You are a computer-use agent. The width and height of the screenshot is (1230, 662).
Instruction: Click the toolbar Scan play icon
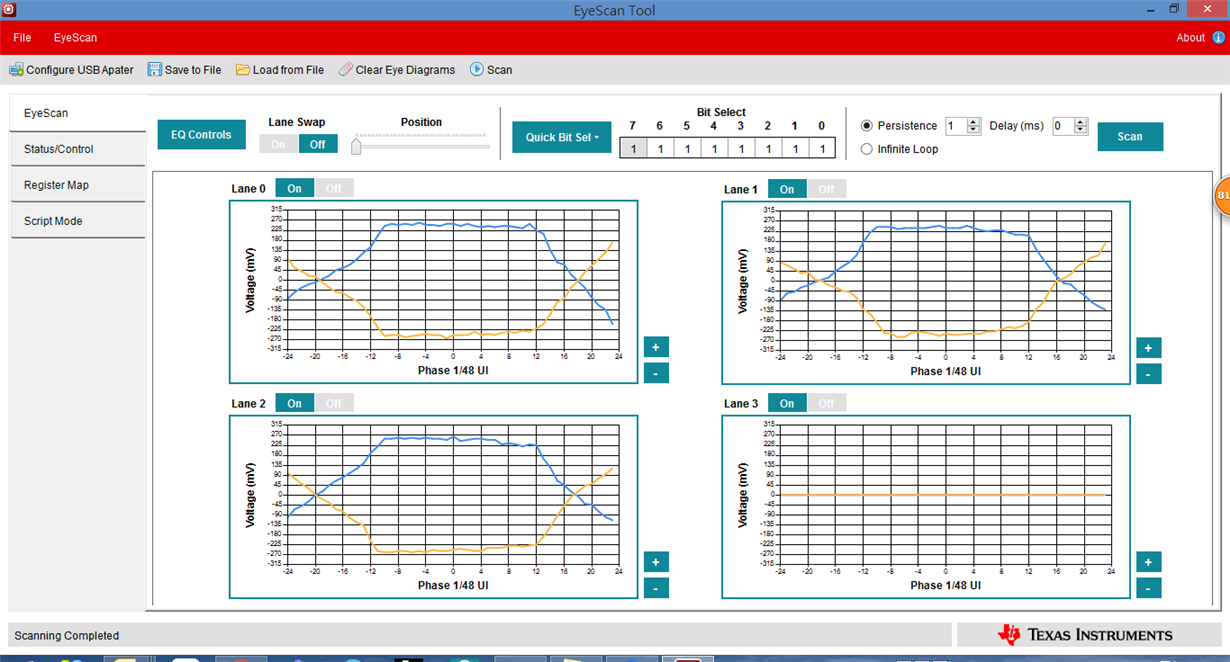477,70
